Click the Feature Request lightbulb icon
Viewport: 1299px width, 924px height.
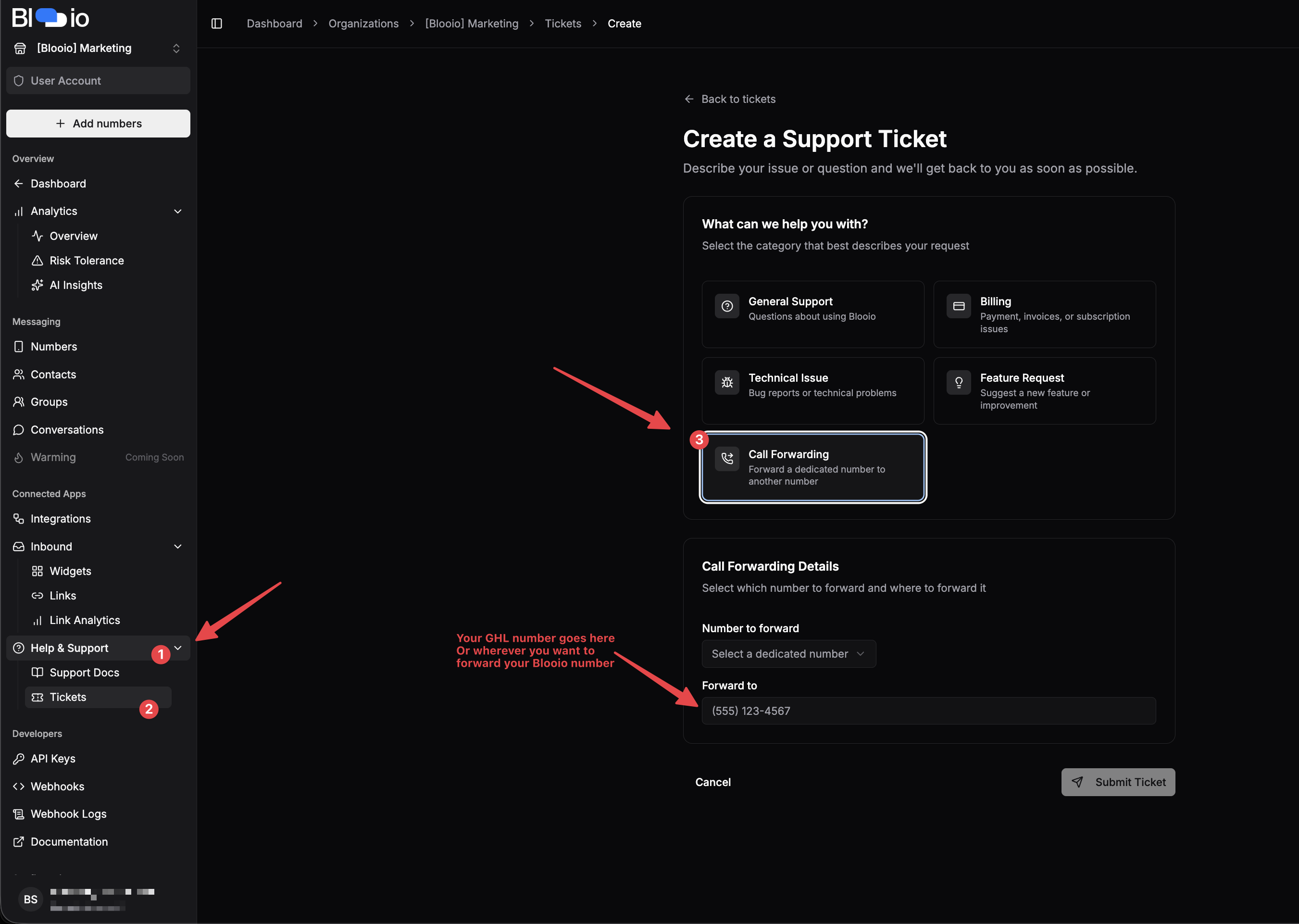pos(959,382)
